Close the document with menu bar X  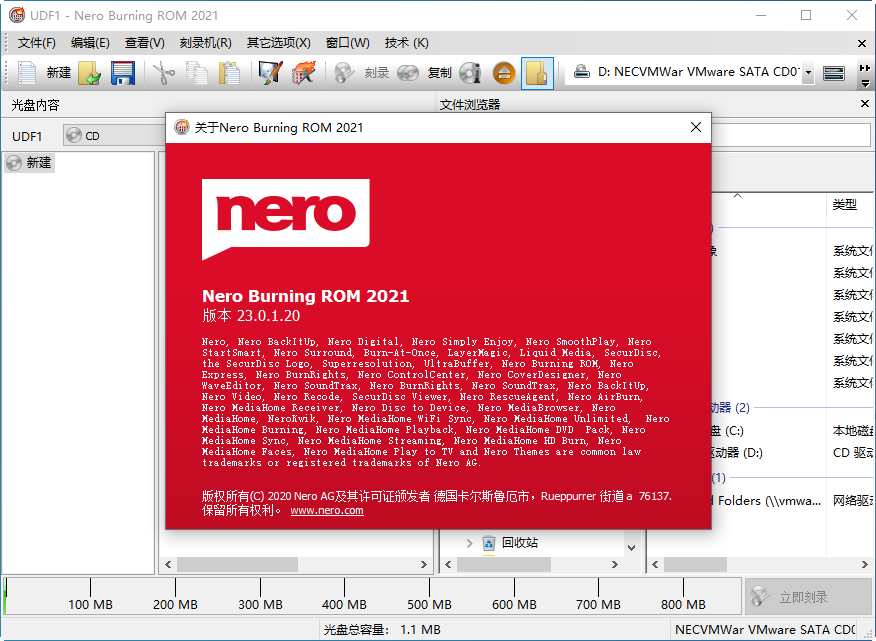point(862,43)
